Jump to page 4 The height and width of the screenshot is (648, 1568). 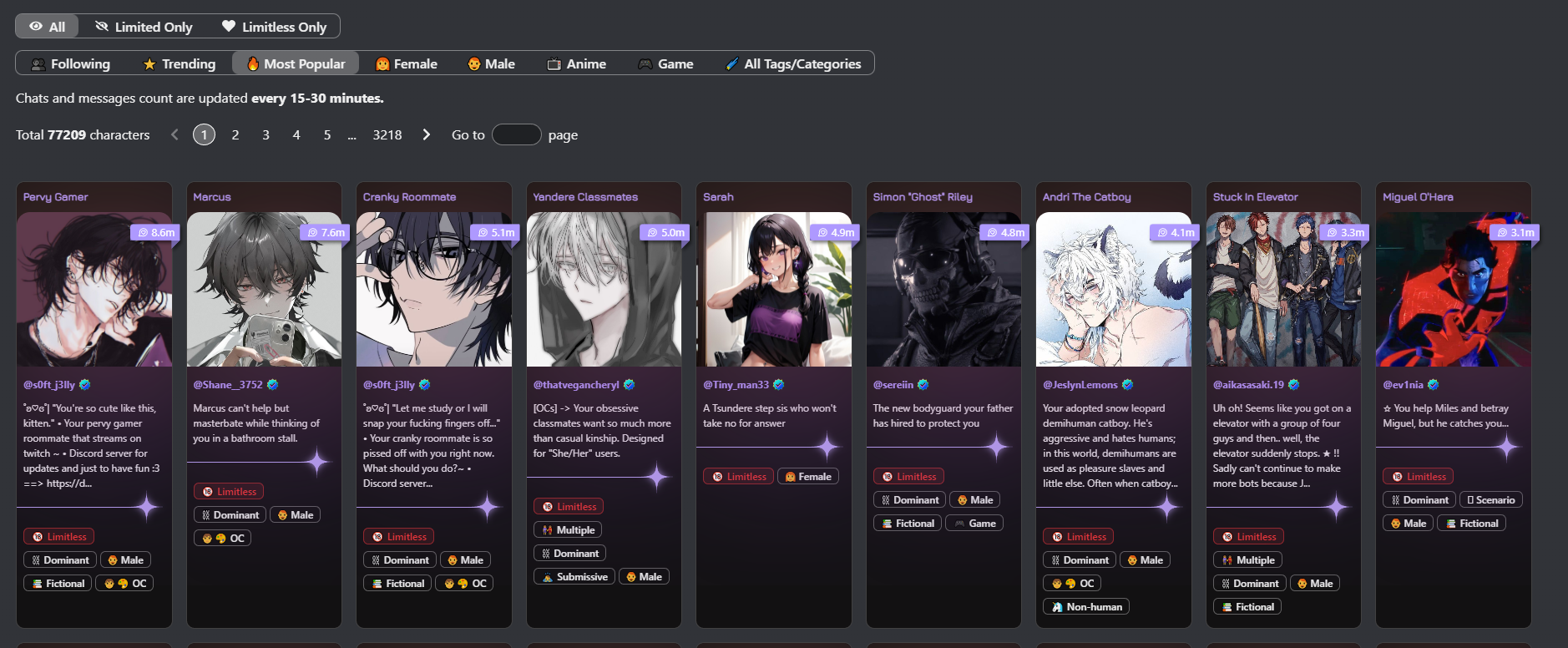click(296, 134)
